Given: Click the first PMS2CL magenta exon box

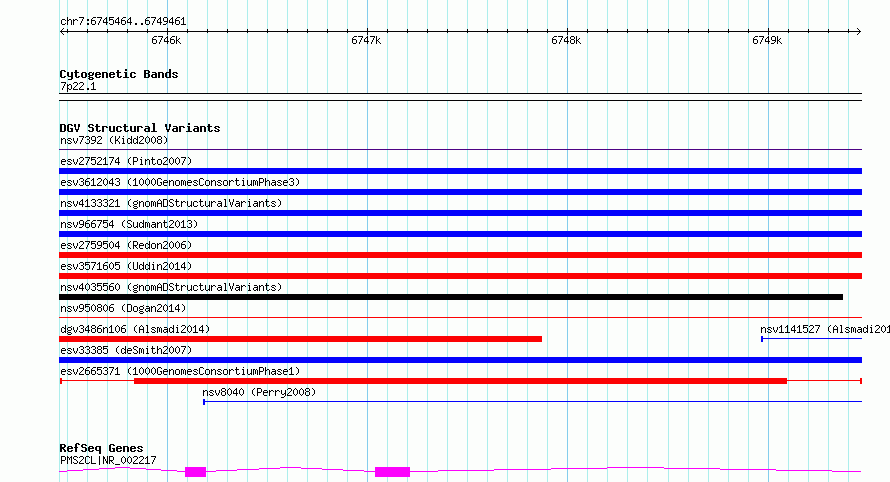Looking at the screenshot, I should click(x=195, y=472).
